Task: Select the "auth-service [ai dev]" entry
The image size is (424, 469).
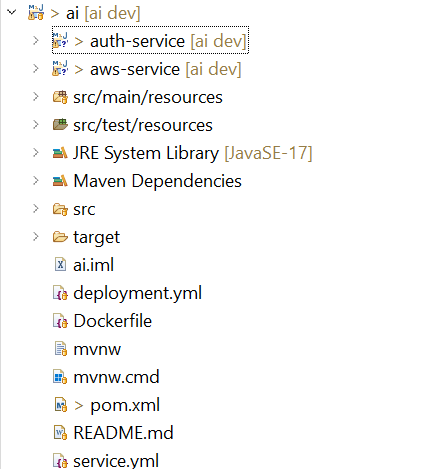Action: click(x=168, y=41)
